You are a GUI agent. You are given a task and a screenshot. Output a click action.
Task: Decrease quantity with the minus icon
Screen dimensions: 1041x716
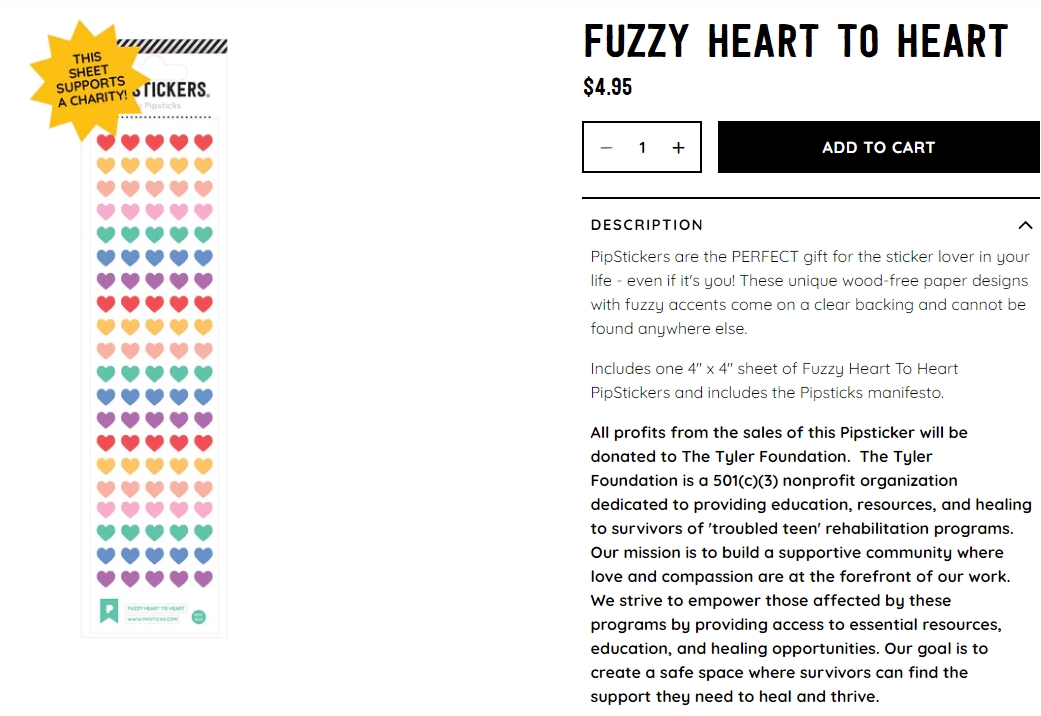point(606,147)
